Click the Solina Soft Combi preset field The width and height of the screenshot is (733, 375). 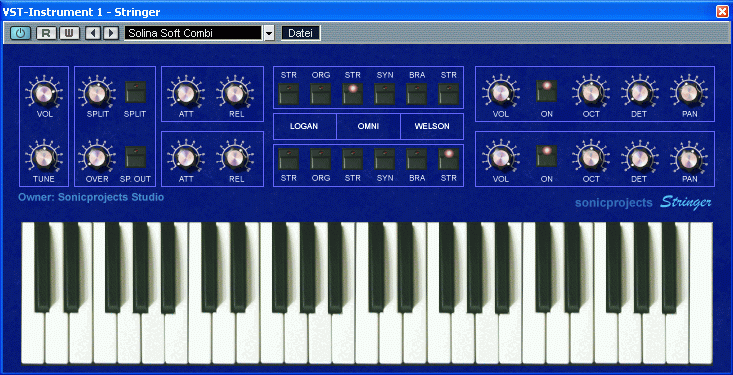click(193, 33)
